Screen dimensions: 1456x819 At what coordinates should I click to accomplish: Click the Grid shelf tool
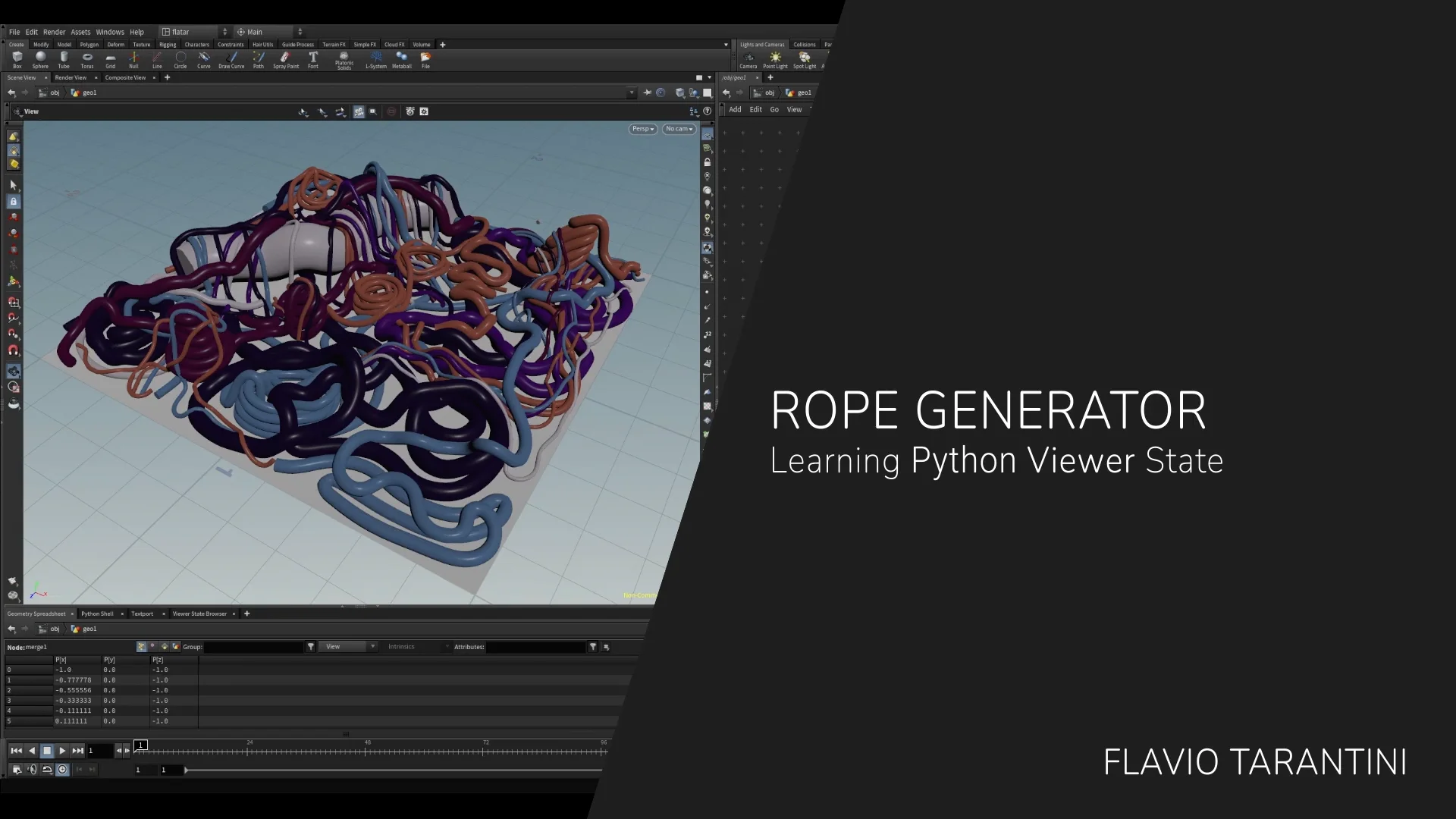(111, 60)
